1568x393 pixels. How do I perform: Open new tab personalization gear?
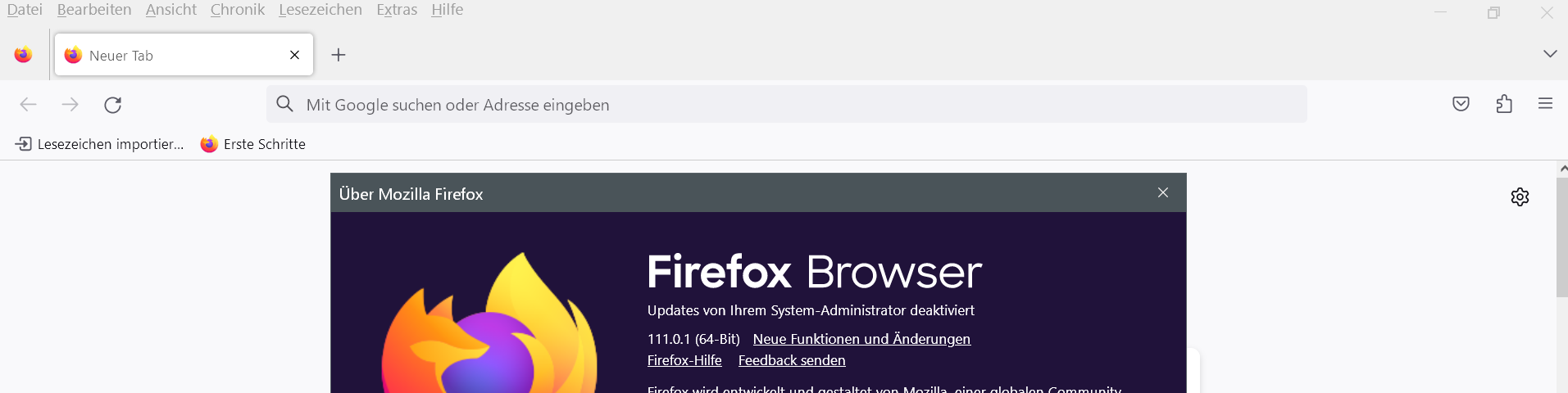1520,197
